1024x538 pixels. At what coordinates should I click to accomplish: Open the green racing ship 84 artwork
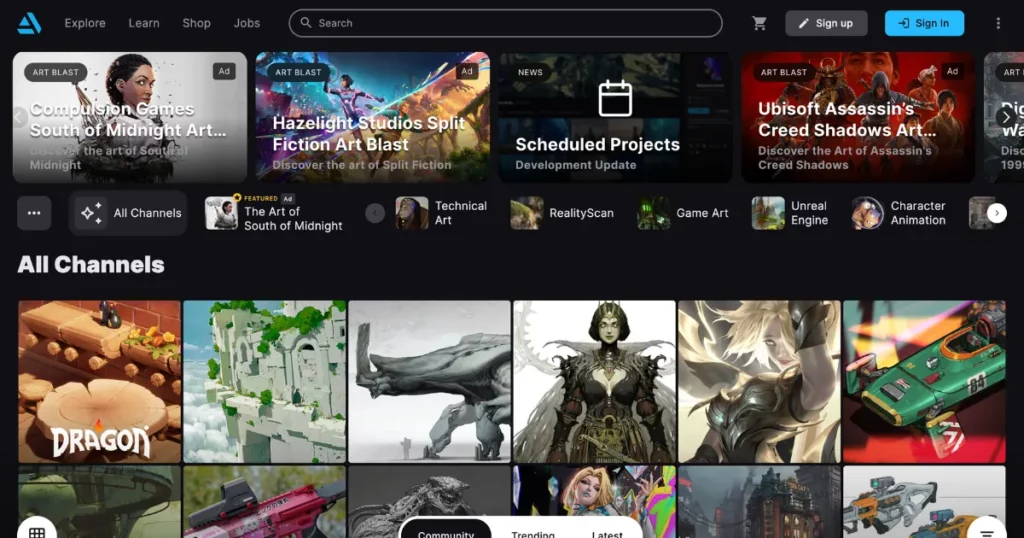(924, 381)
